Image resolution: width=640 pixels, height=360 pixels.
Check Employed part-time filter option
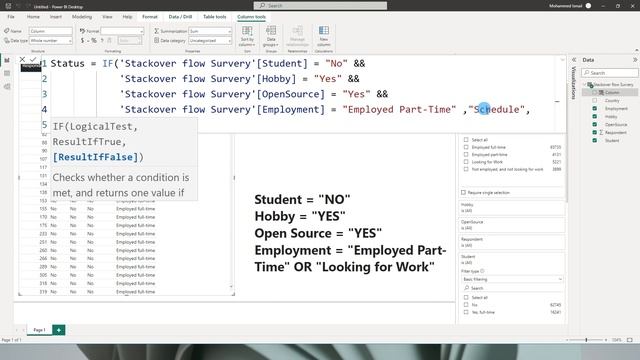pyautogui.click(x=466, y=155)
